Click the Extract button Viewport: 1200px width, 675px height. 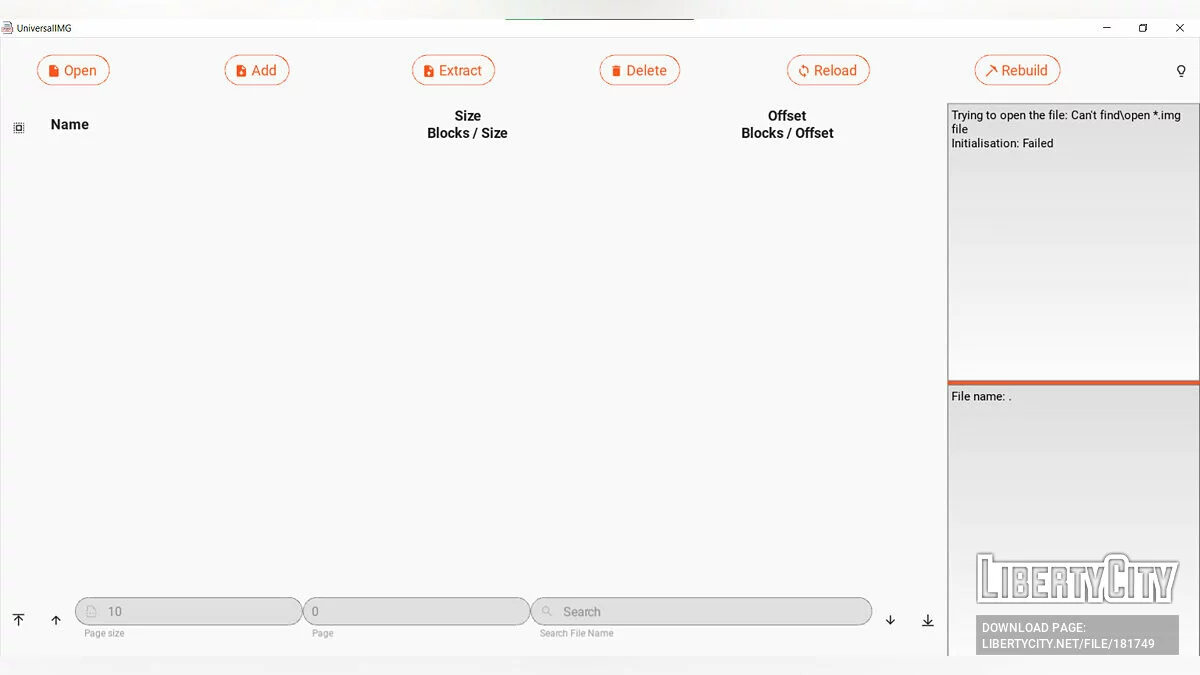coord(453,71)
